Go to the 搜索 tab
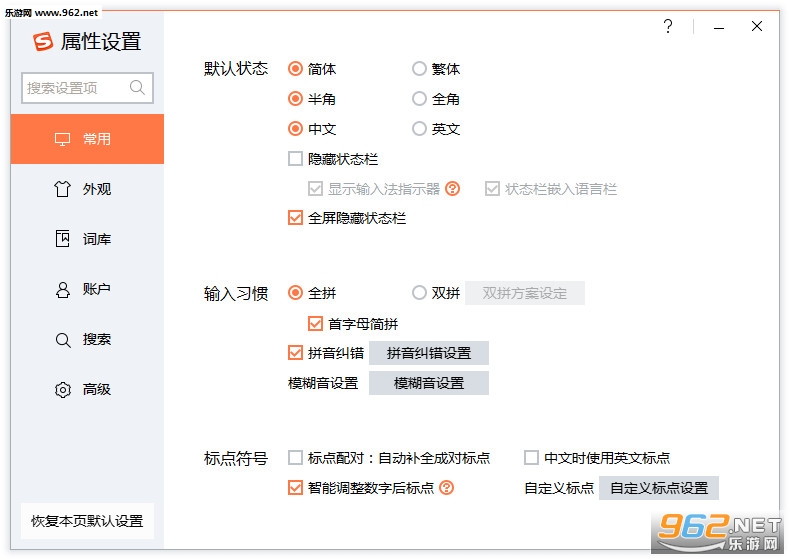790x560 pixels. (x=87, y=339)
